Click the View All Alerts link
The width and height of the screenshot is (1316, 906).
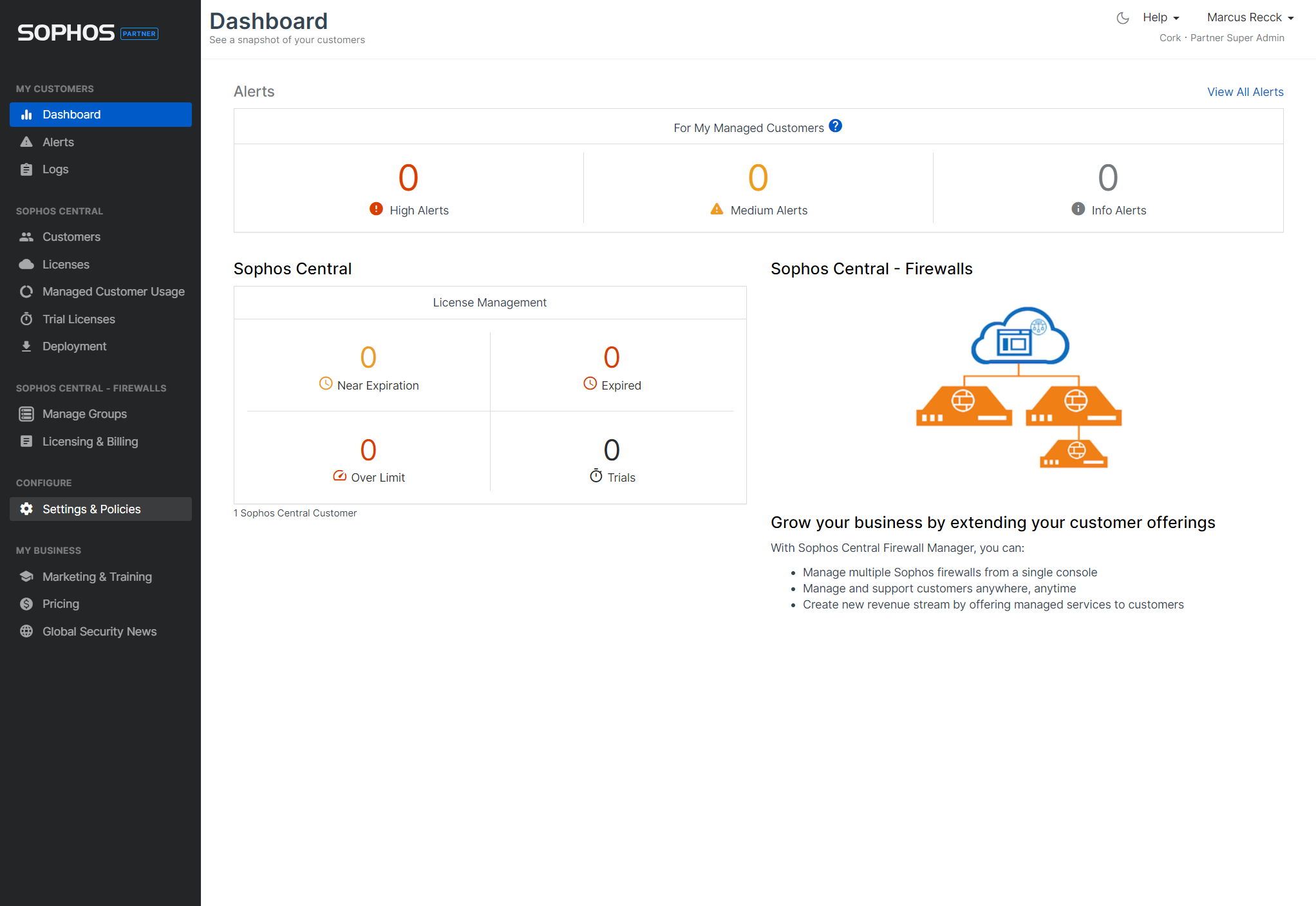click(x=1245, y=92)
